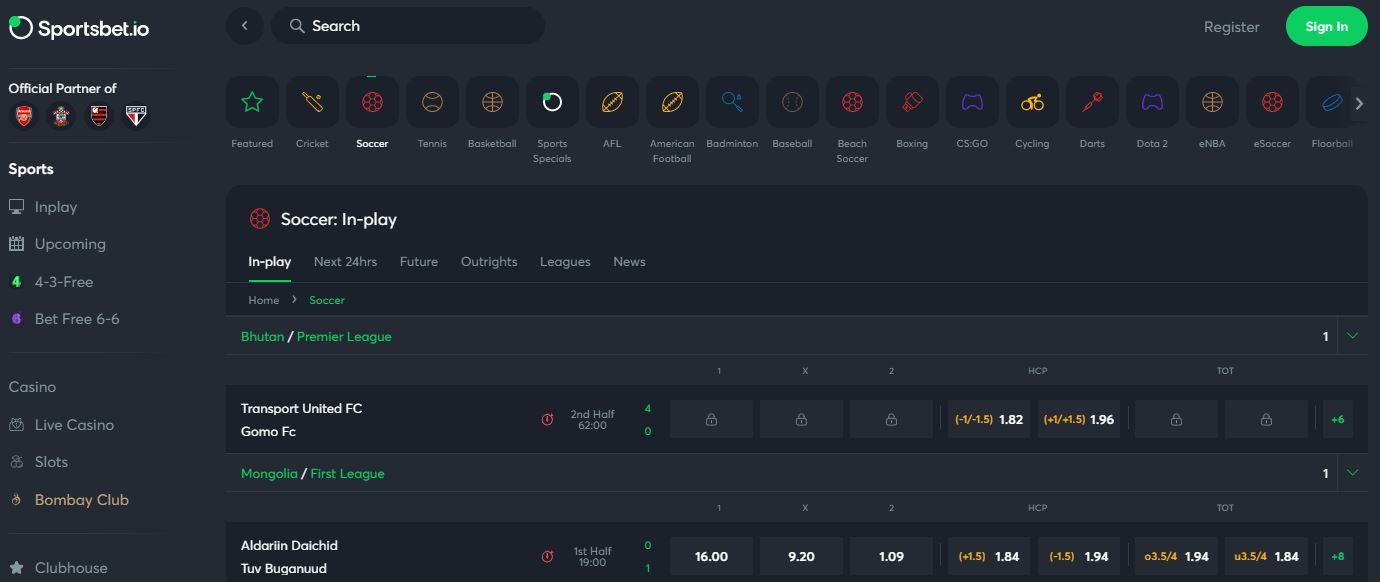
Task: Click the Search input field
Action: coord(408,26)
